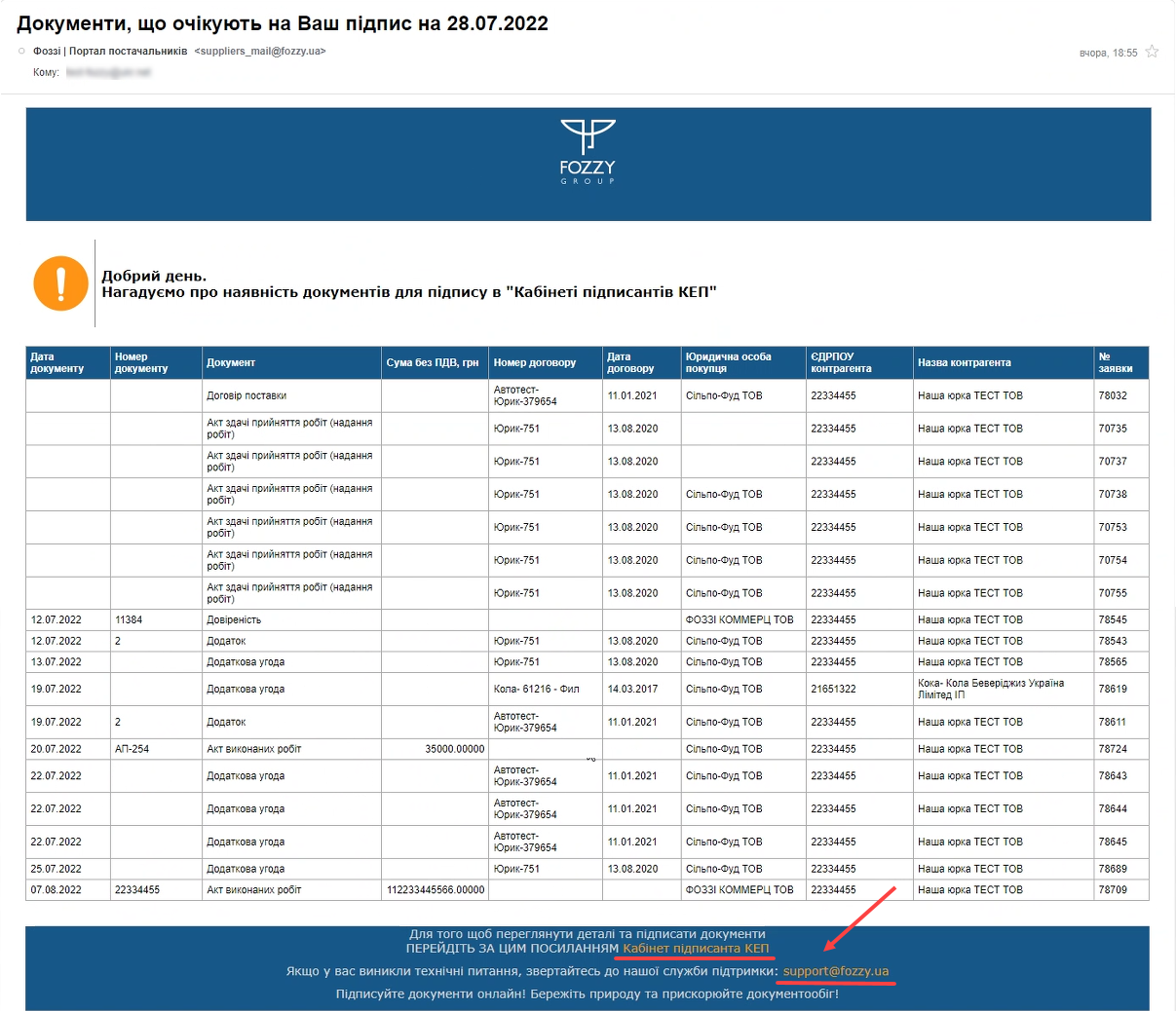
Task: Select the sender name "Фоззі | Портал постачальників"
Action: 110,51
